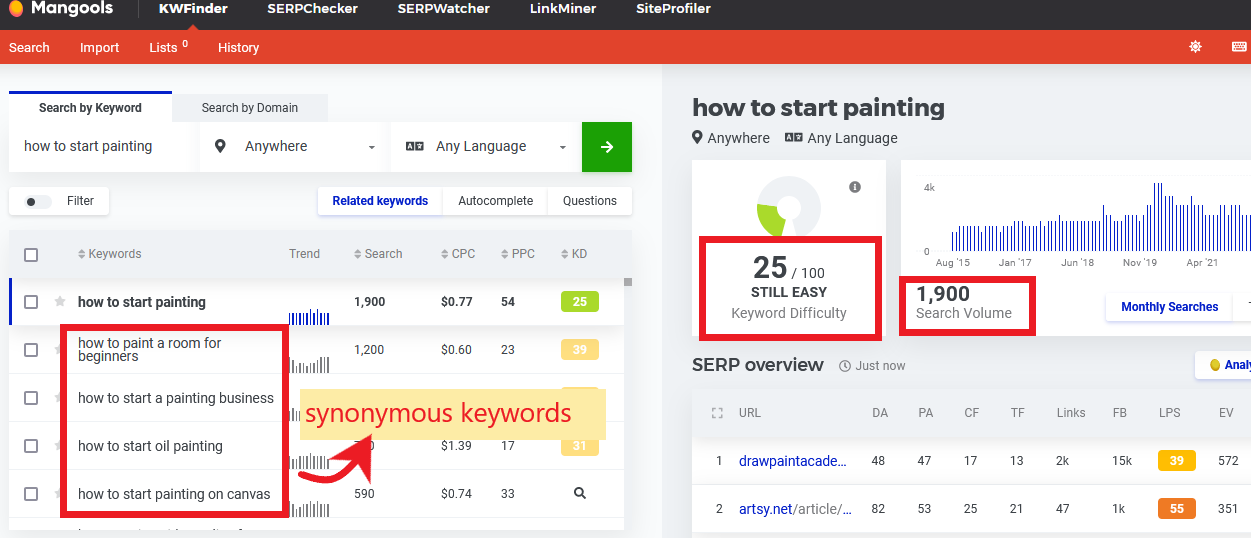Star the 'how to start oil painting' keyword
Image resolution: width=1251 pixels, height=538 pixels.
coord(60,446)
